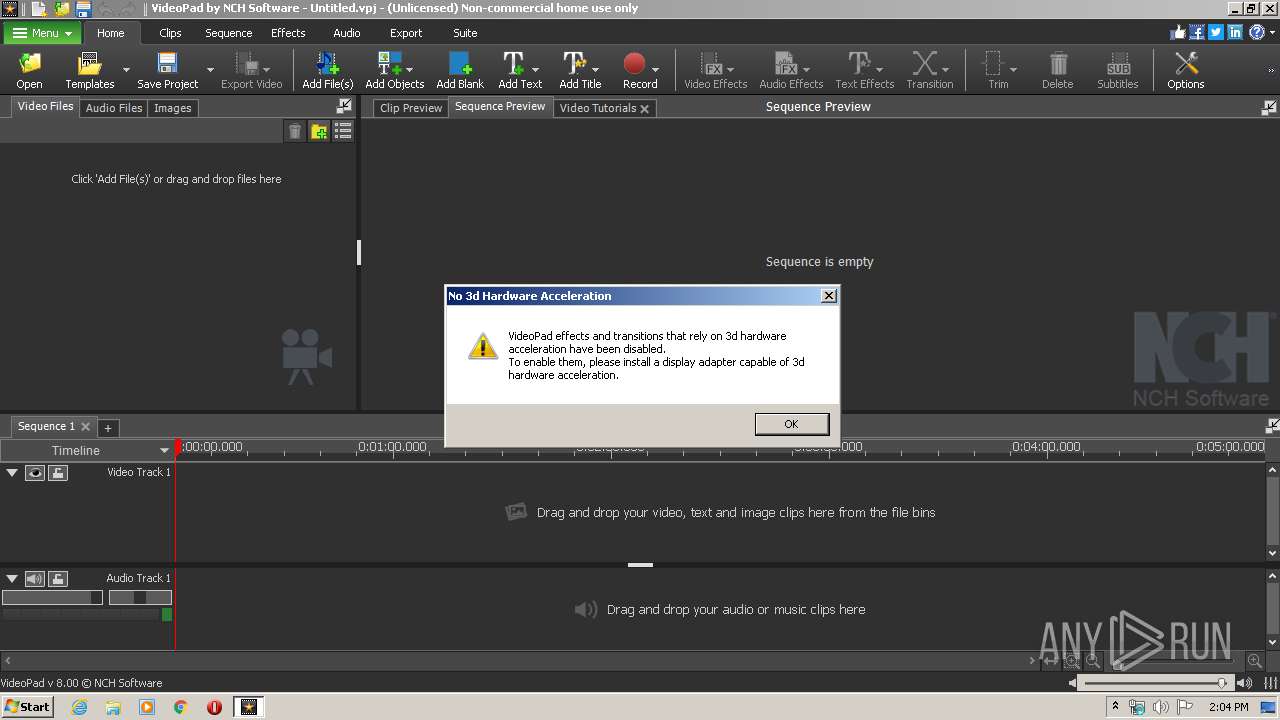Image resolution: width=1280 pixels, height=720 pixels.
Task: Adjust Audio Track 1 pan slider
Action: (x=140, y=597)
